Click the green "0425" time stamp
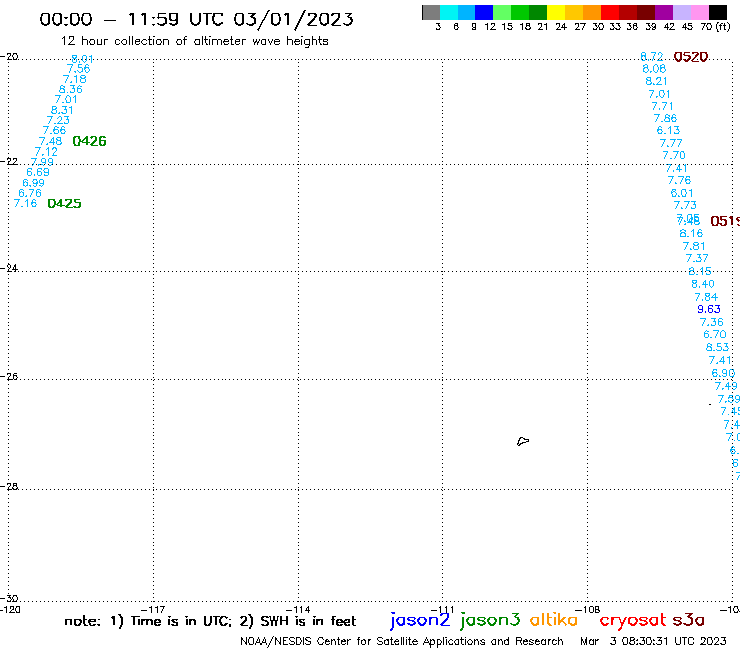 (64, 203)
